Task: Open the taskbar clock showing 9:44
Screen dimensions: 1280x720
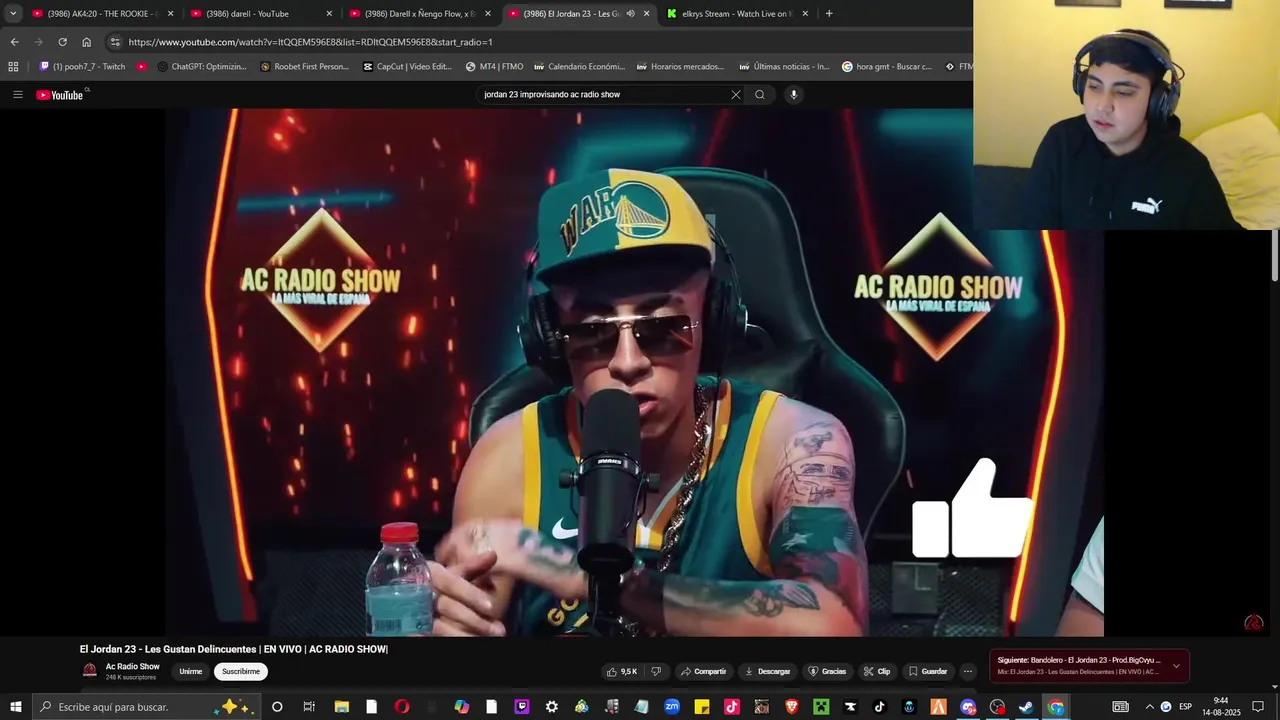Action: coord(1221,707)
